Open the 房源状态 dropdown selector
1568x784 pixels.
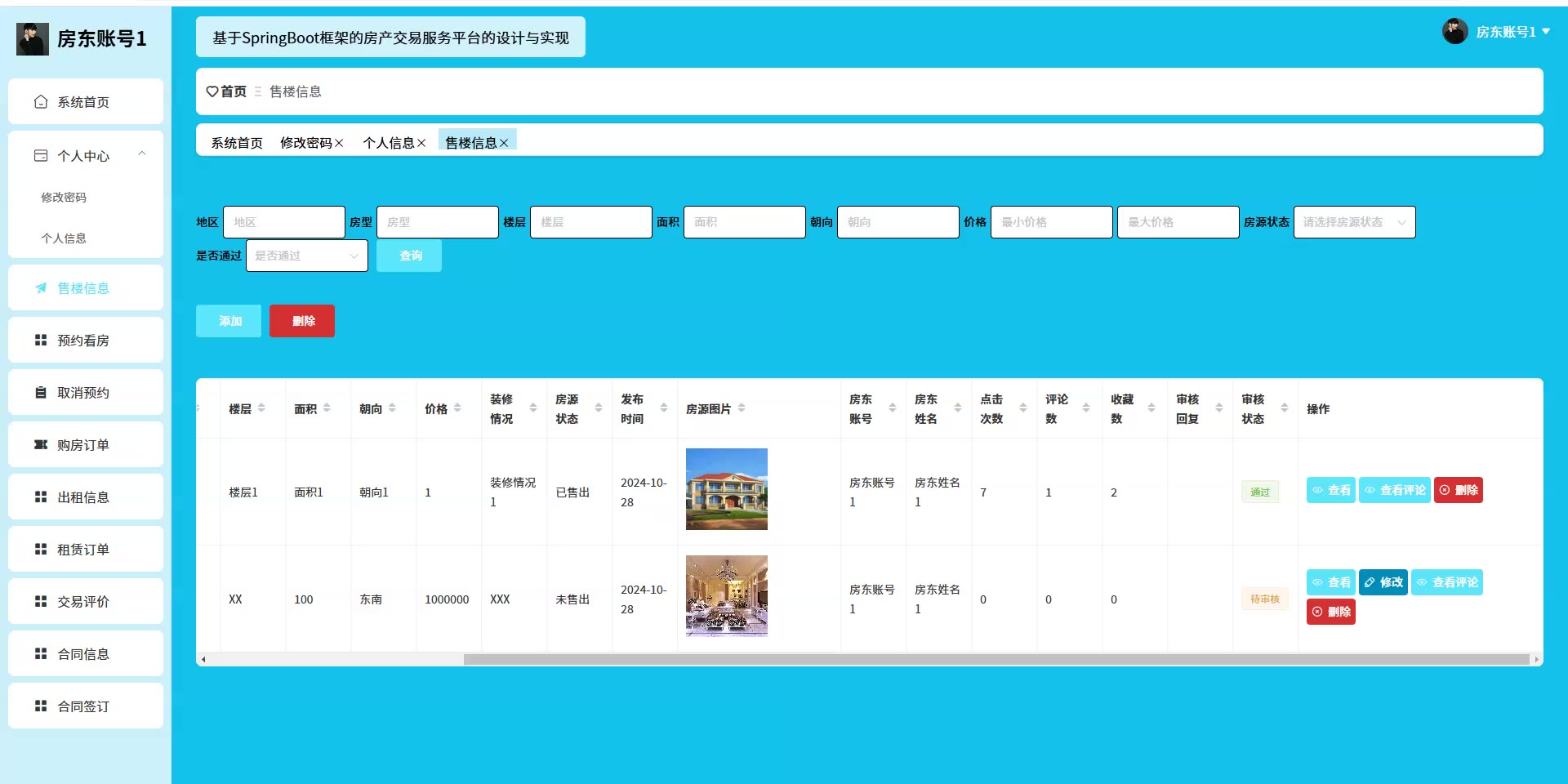(1354, 222)
